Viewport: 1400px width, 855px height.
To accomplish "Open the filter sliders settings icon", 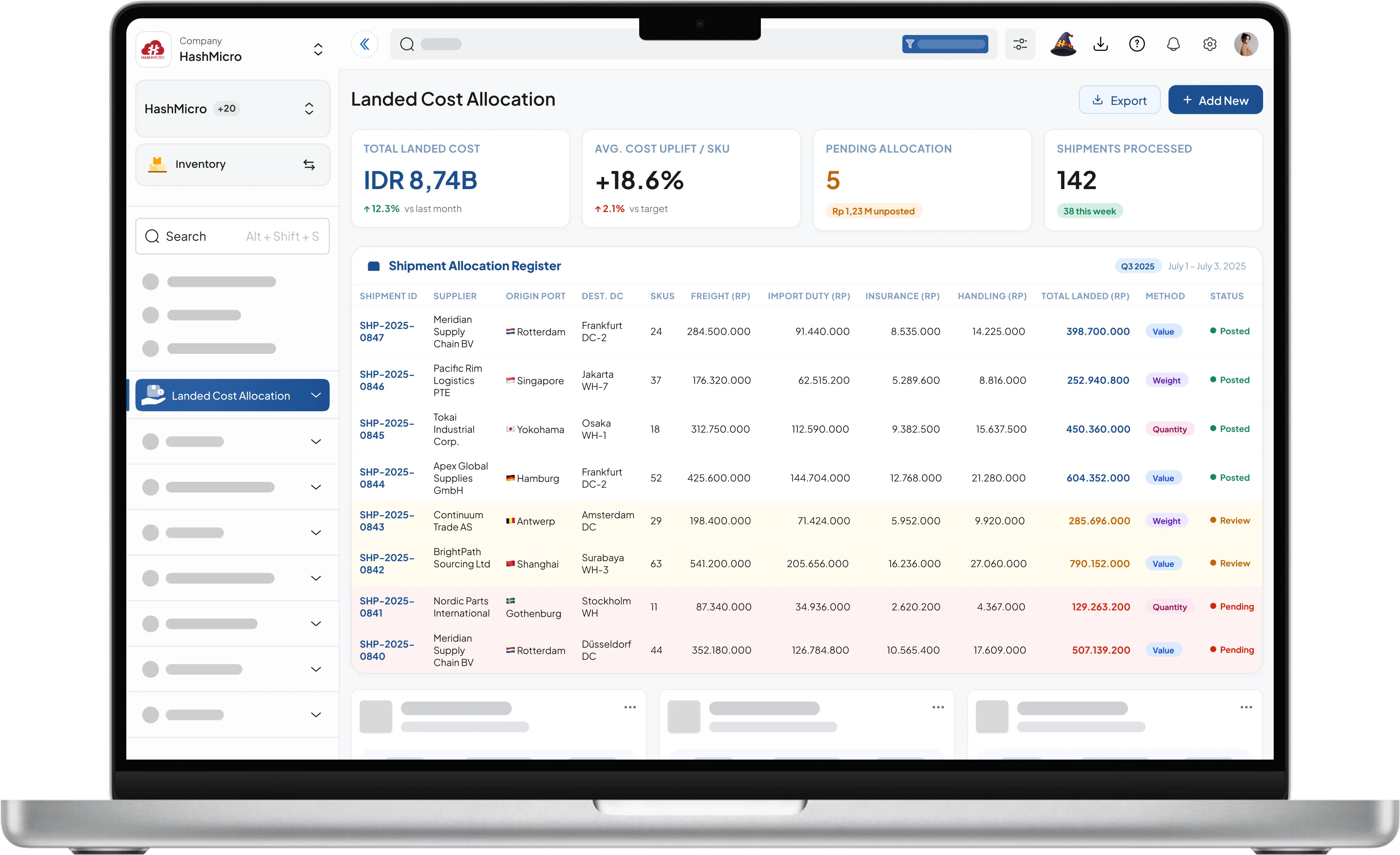I will tap(1020, 44).
